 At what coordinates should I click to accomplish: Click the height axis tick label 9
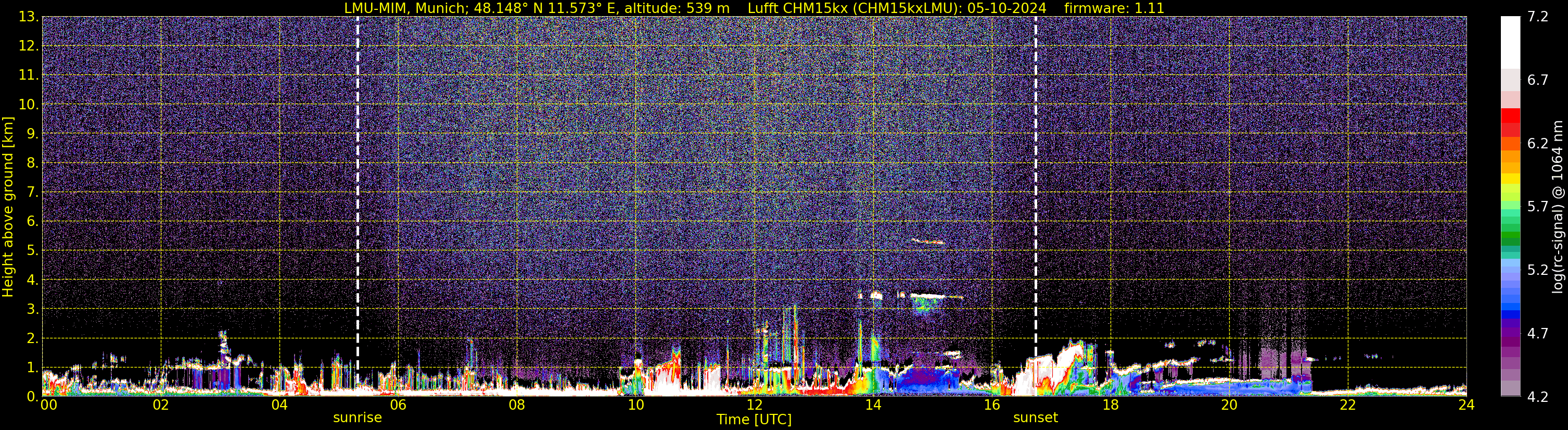(x=33, y=133)
